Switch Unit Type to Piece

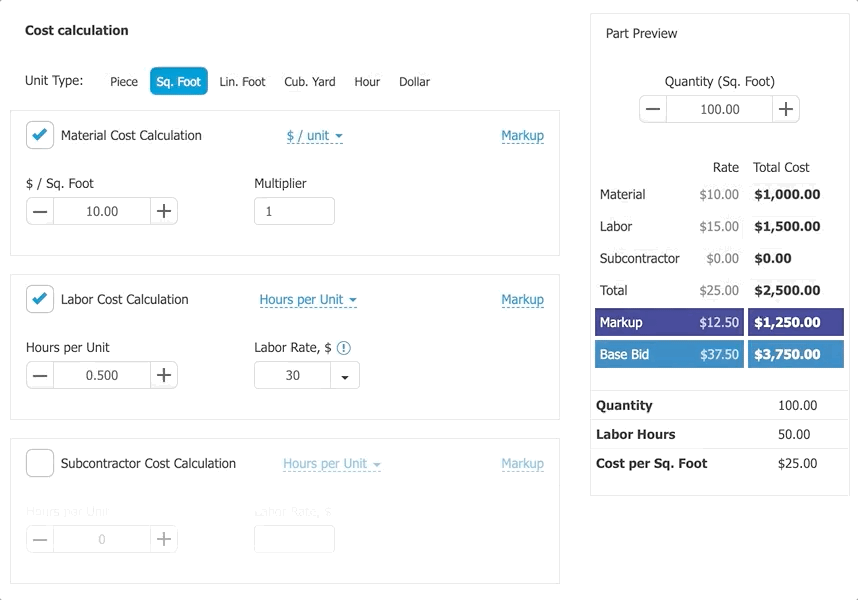click(x=124, y=81)
